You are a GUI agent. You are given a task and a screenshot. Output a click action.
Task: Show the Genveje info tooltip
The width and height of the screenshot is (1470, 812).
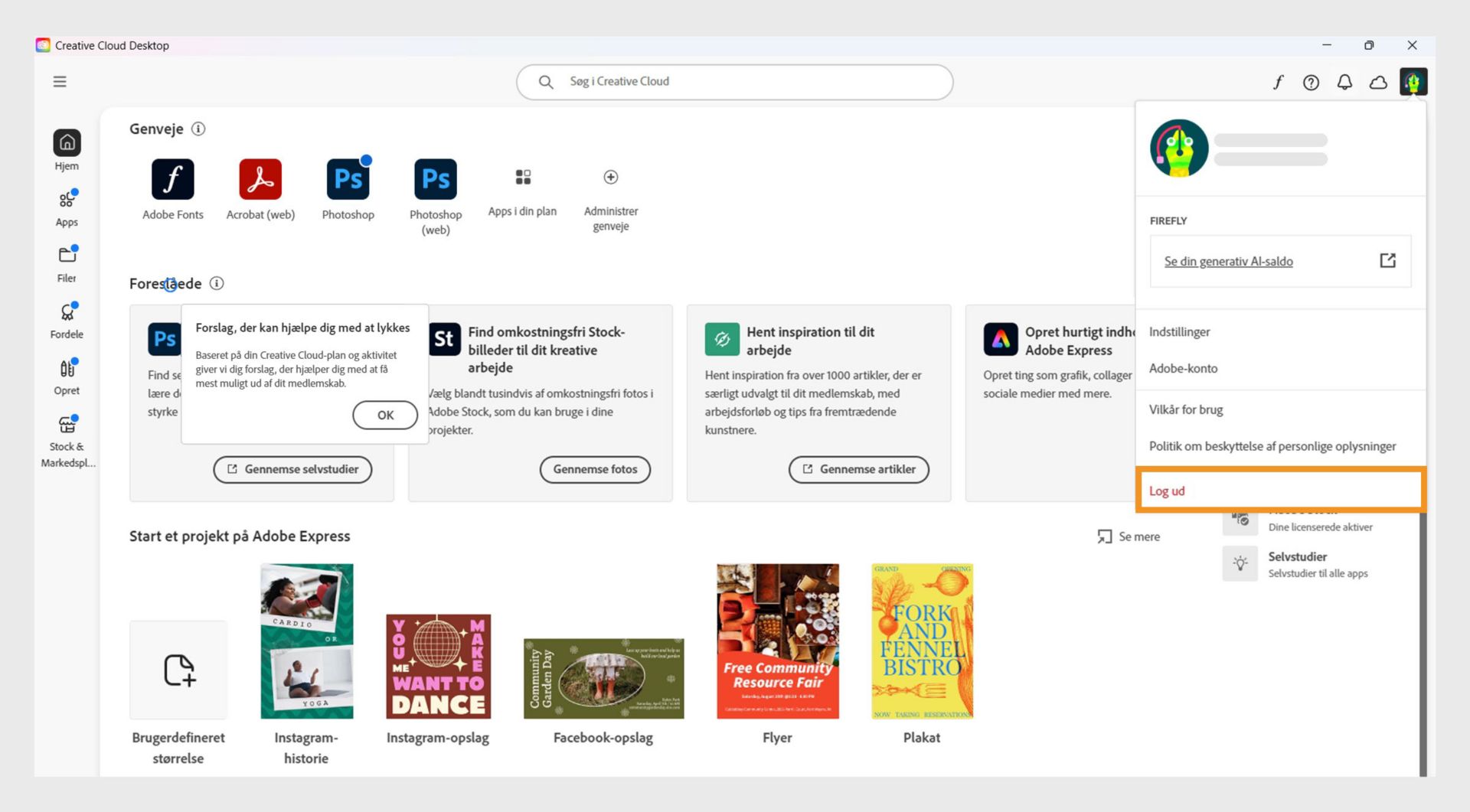(198, 129)
